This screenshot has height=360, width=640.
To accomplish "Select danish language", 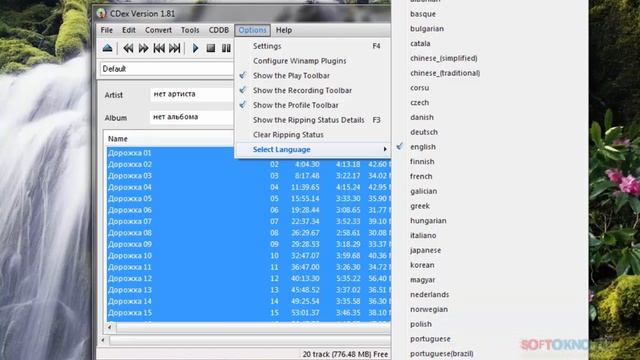I will tap(422, 117).
